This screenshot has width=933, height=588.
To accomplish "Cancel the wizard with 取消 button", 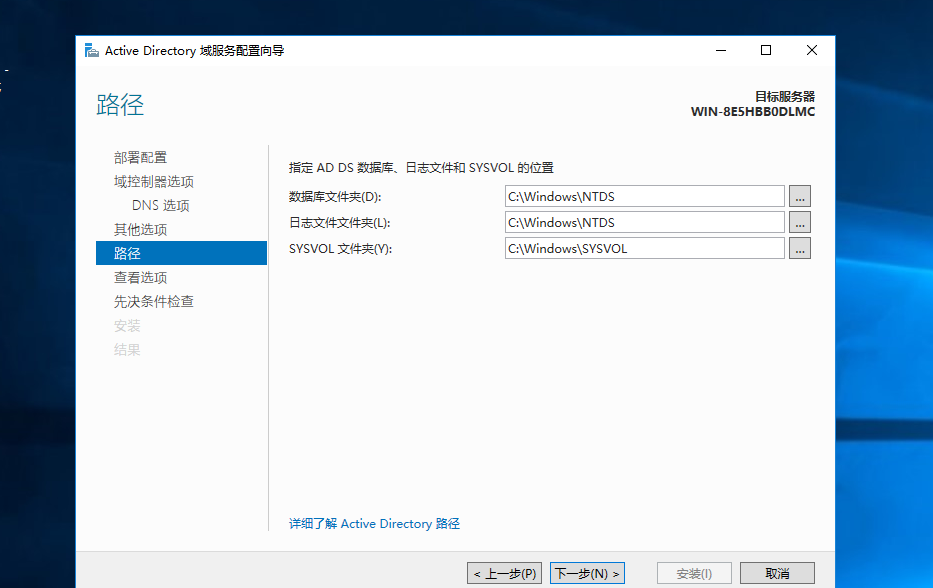I will click(777, 573).
